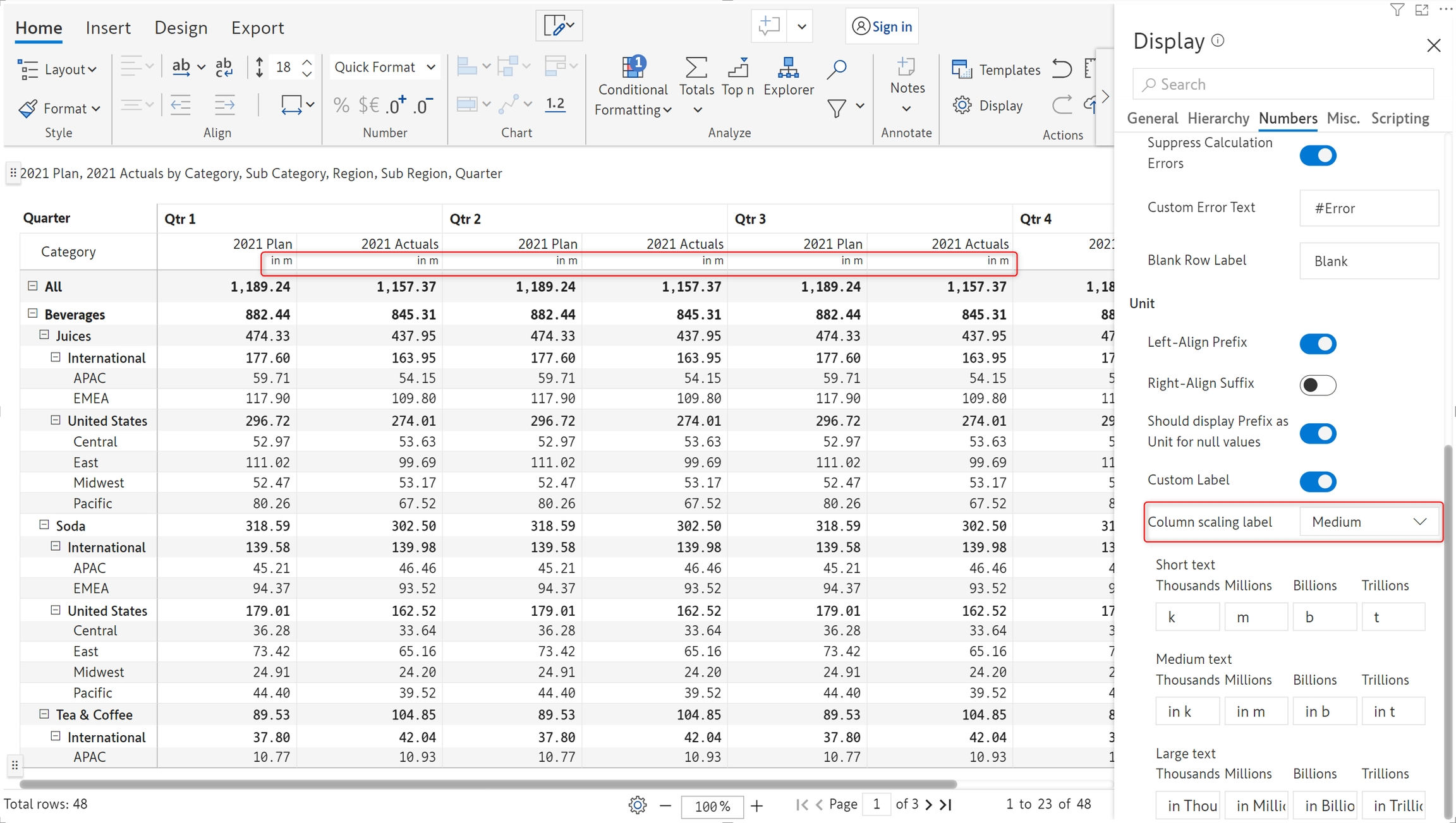1456x823 pixels.
Task: Open Column scaling label dropdown
Action: click(x=1368, y=522)
